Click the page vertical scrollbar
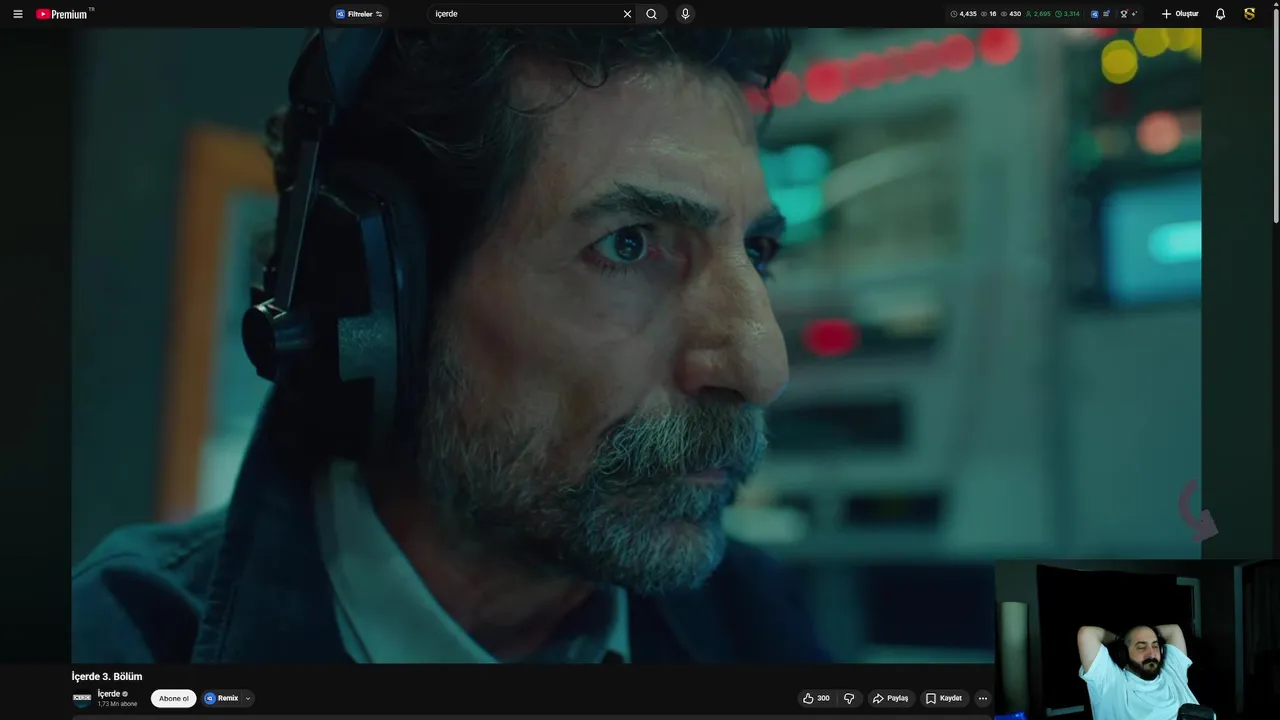This screenshot has height=720, width=1280. 1275,115
